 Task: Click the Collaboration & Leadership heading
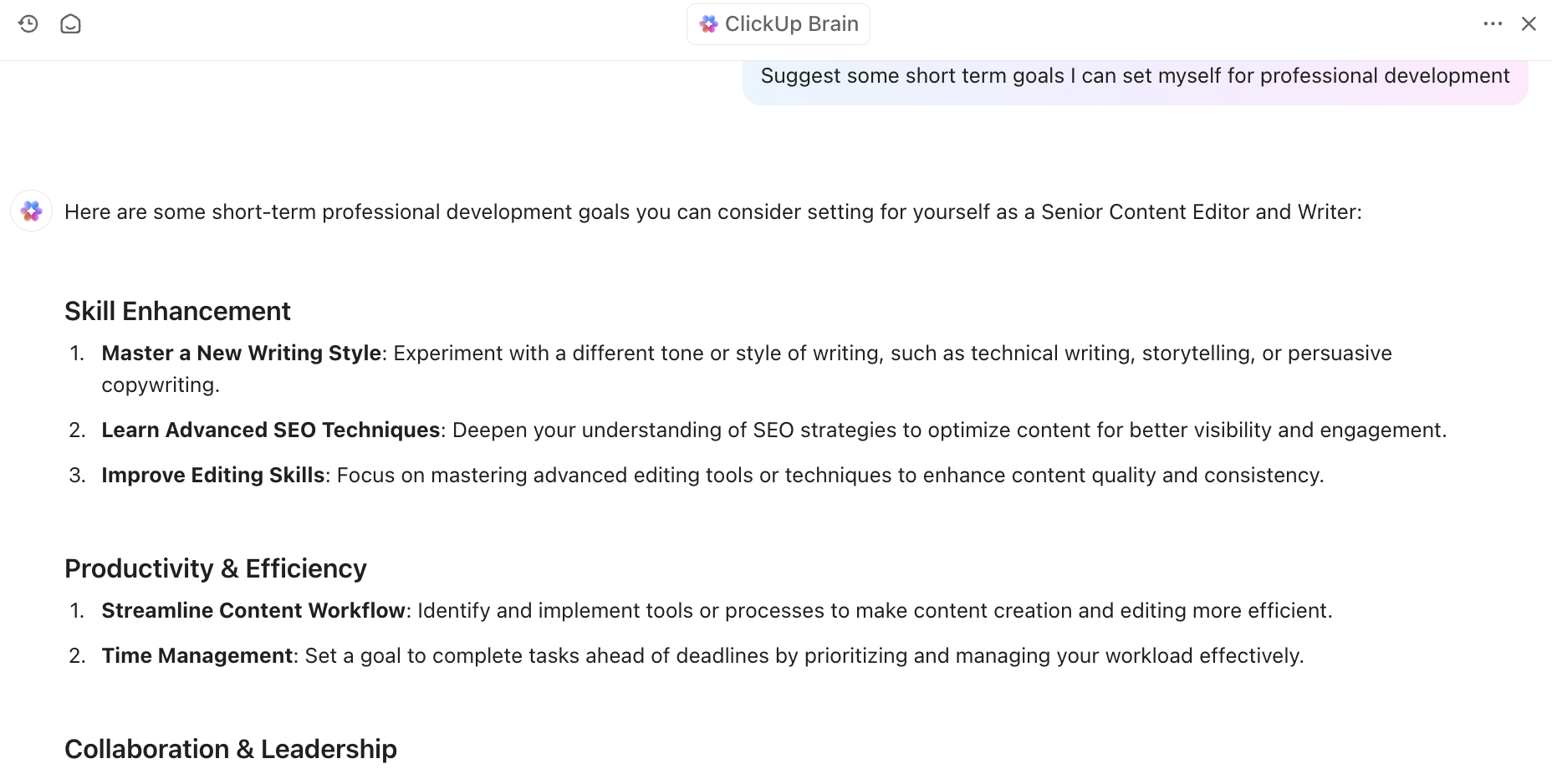231,749
